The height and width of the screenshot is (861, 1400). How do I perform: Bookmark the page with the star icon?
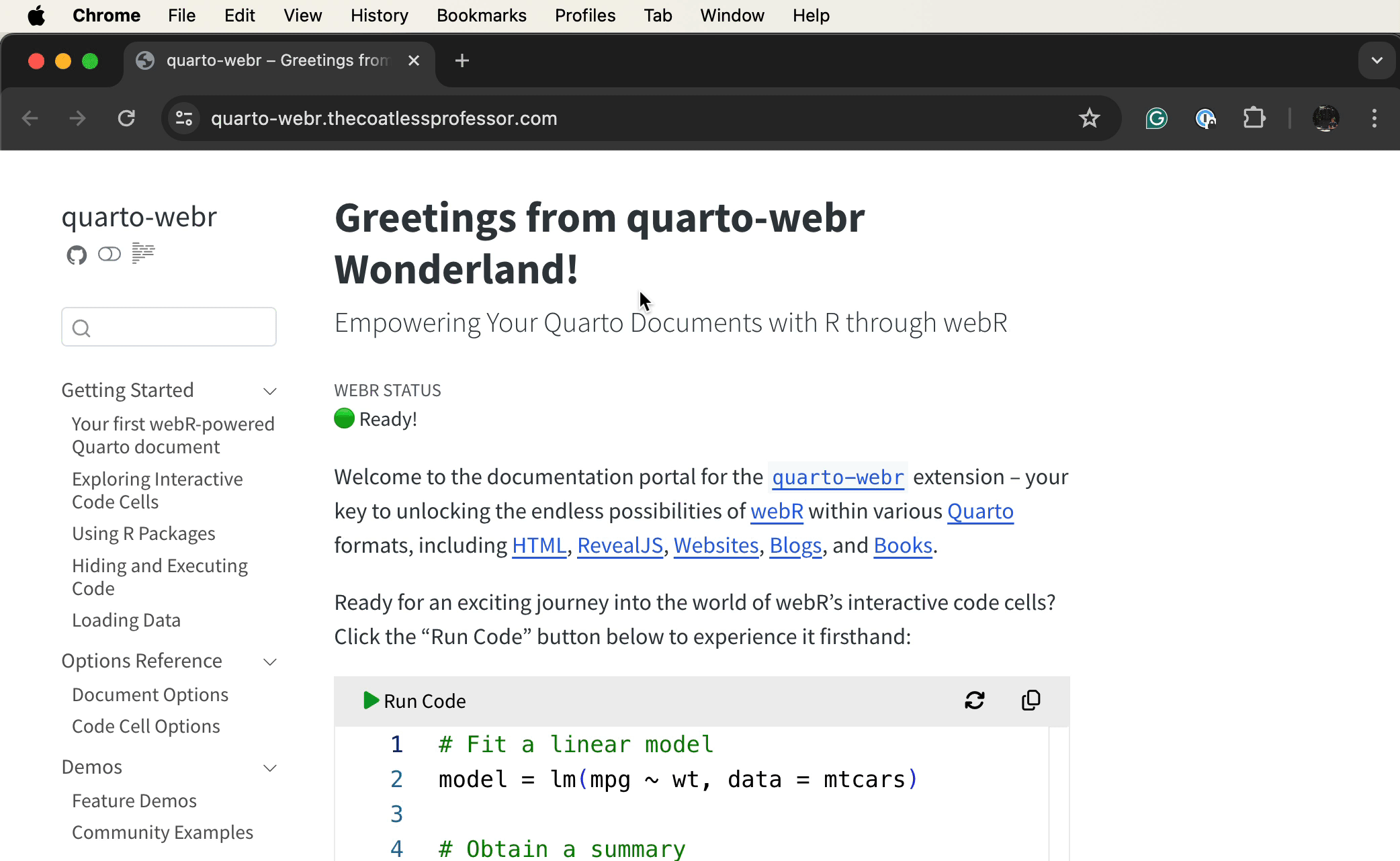1090,118
